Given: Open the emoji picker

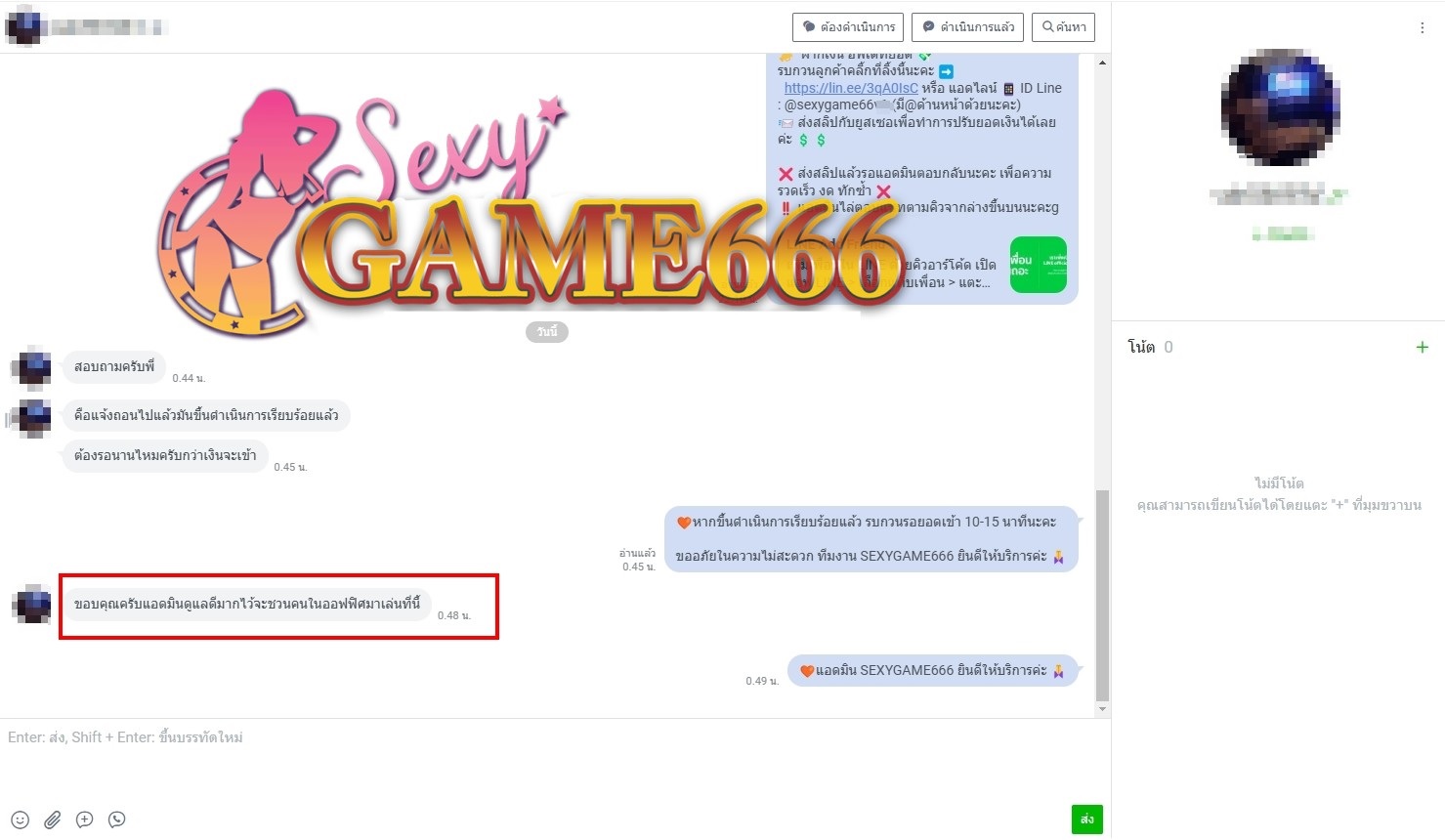Looking at the screenshot, I should (21, 819).
